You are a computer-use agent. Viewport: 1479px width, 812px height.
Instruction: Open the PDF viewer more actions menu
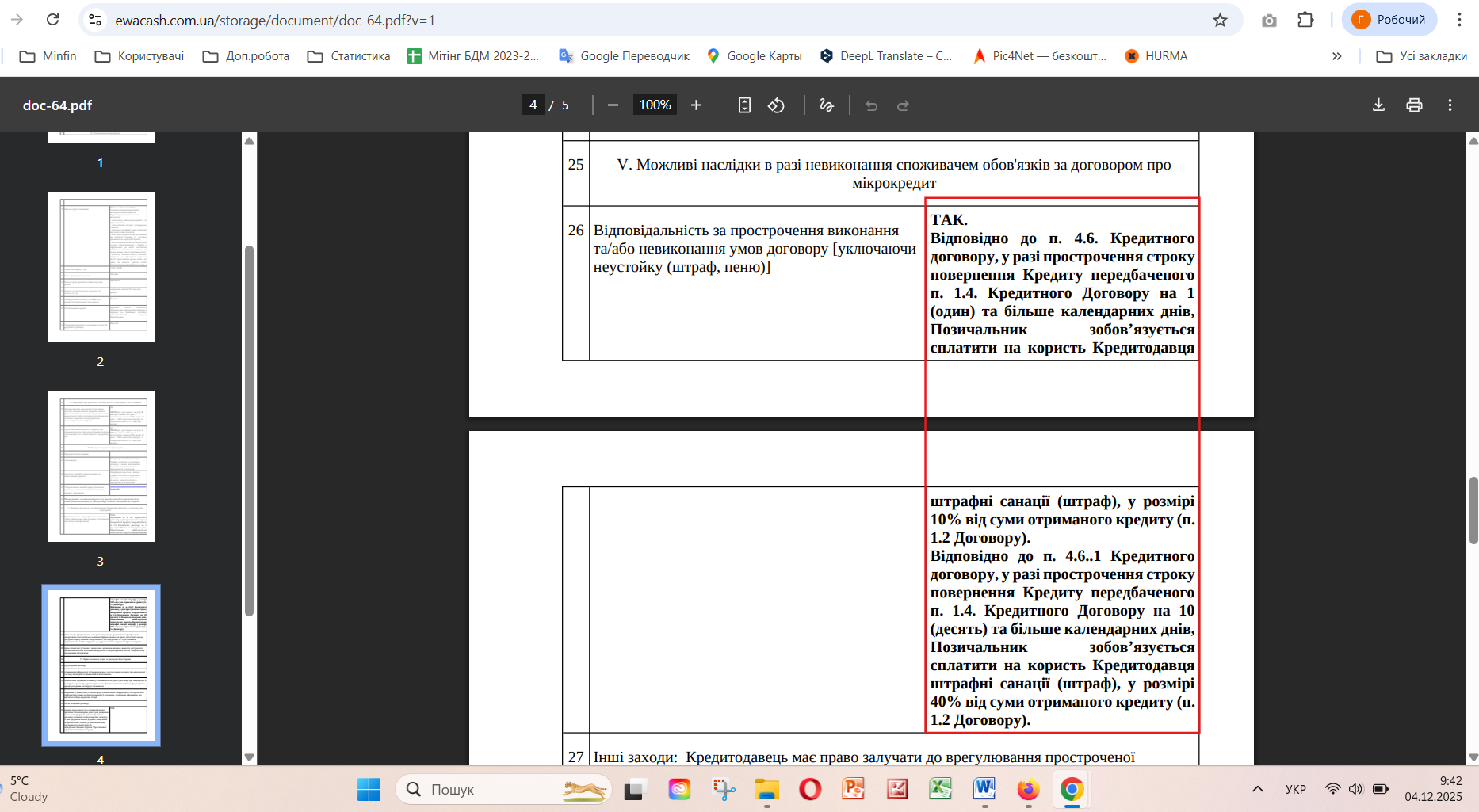(x=1450, y=105)
